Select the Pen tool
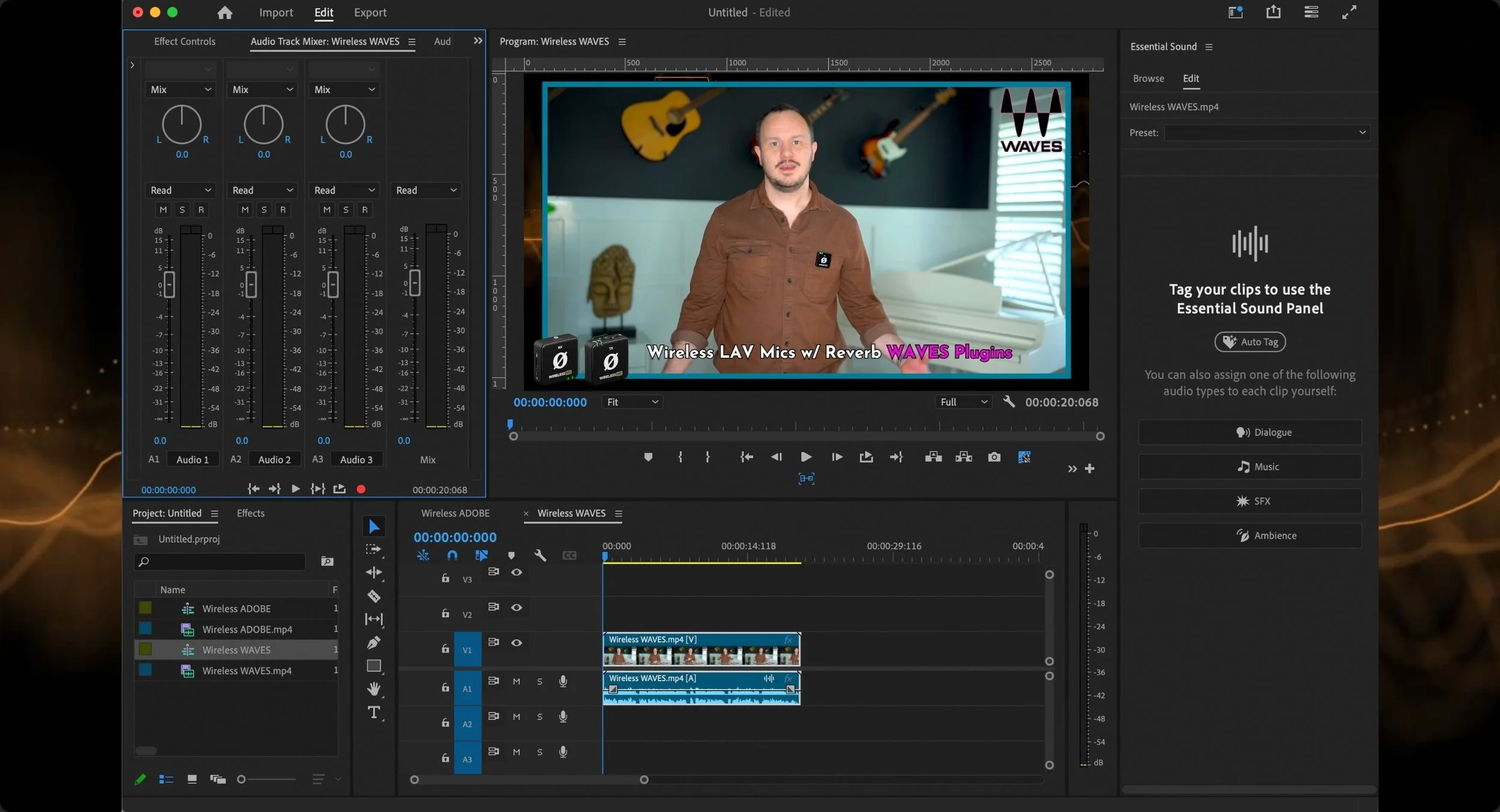Image resolution: width=1500 pixels, height=812 pixels. (x=374, y=643)
